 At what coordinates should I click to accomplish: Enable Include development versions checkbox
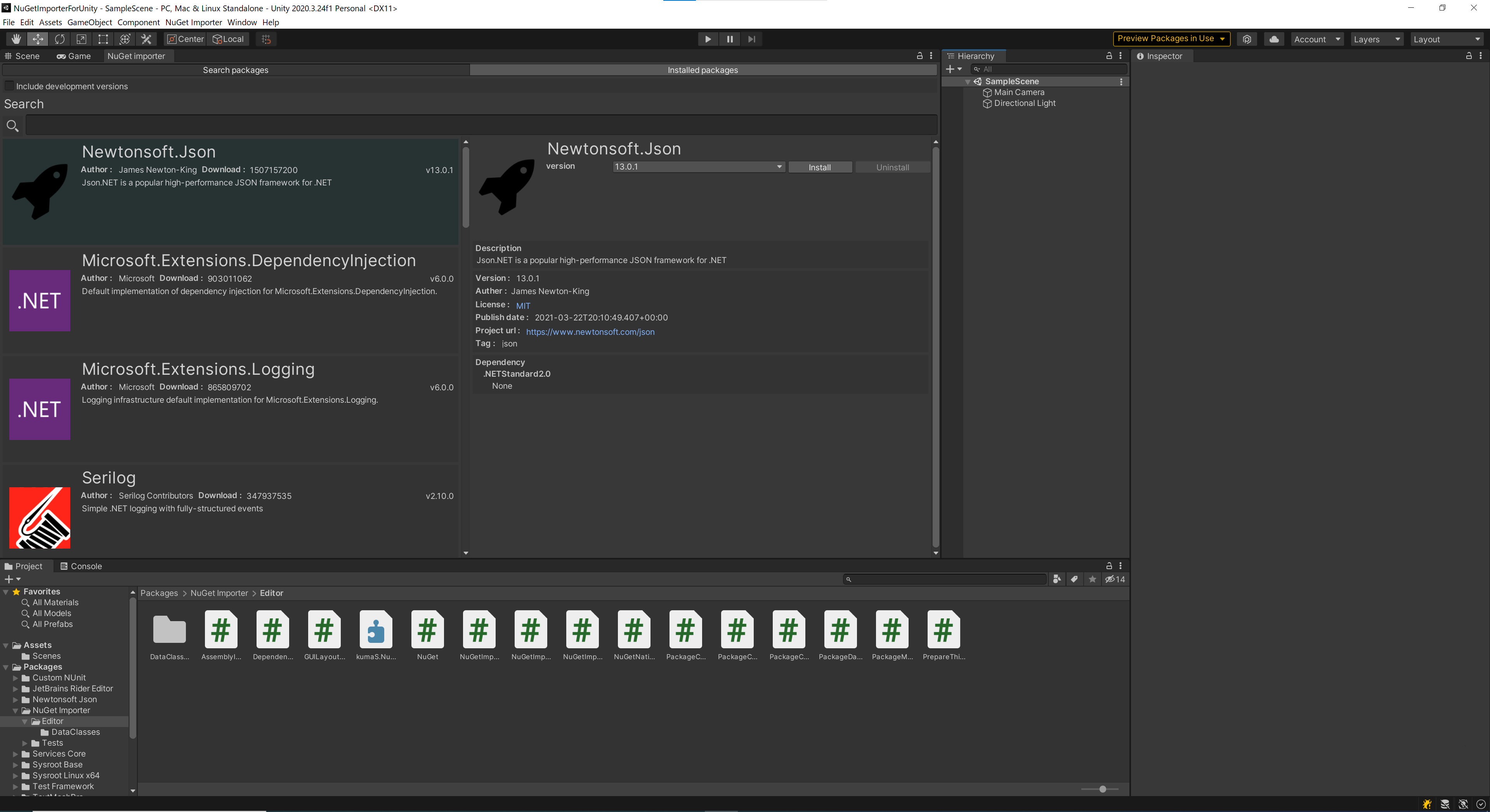coord(9,86)
